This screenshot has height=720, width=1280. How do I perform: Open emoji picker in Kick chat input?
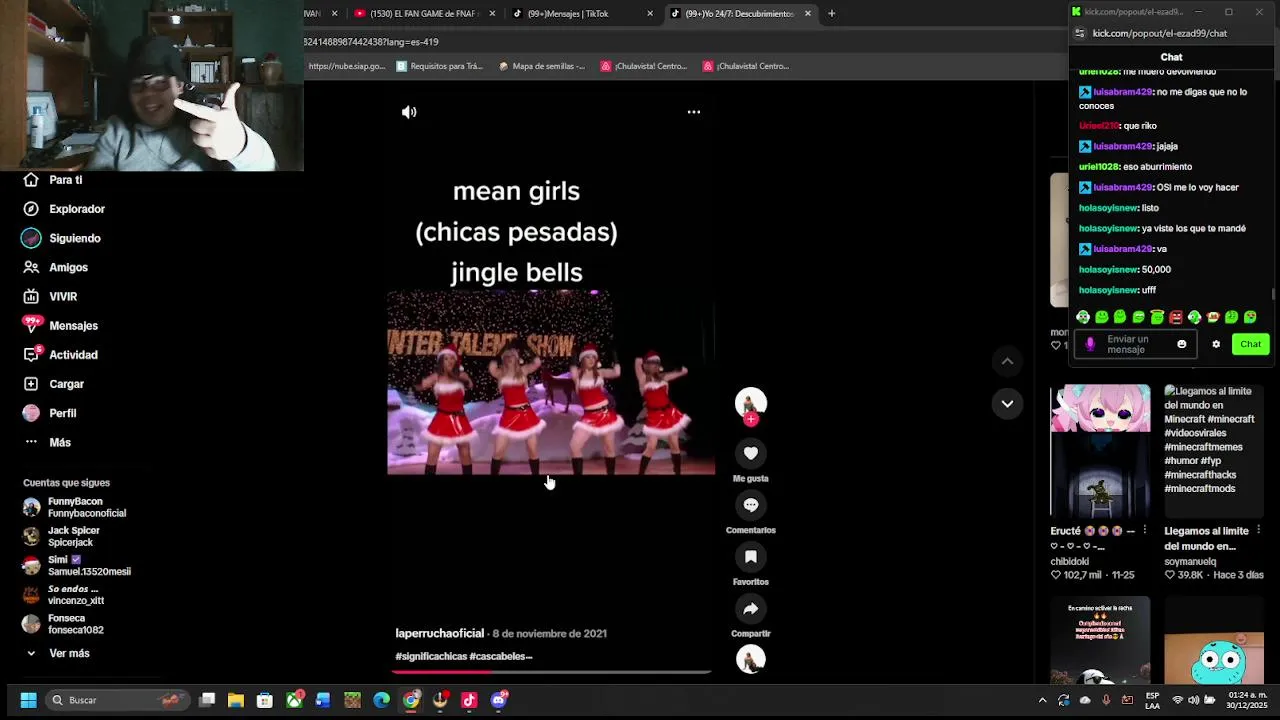pyautogui.click(x=1182, y=344)
